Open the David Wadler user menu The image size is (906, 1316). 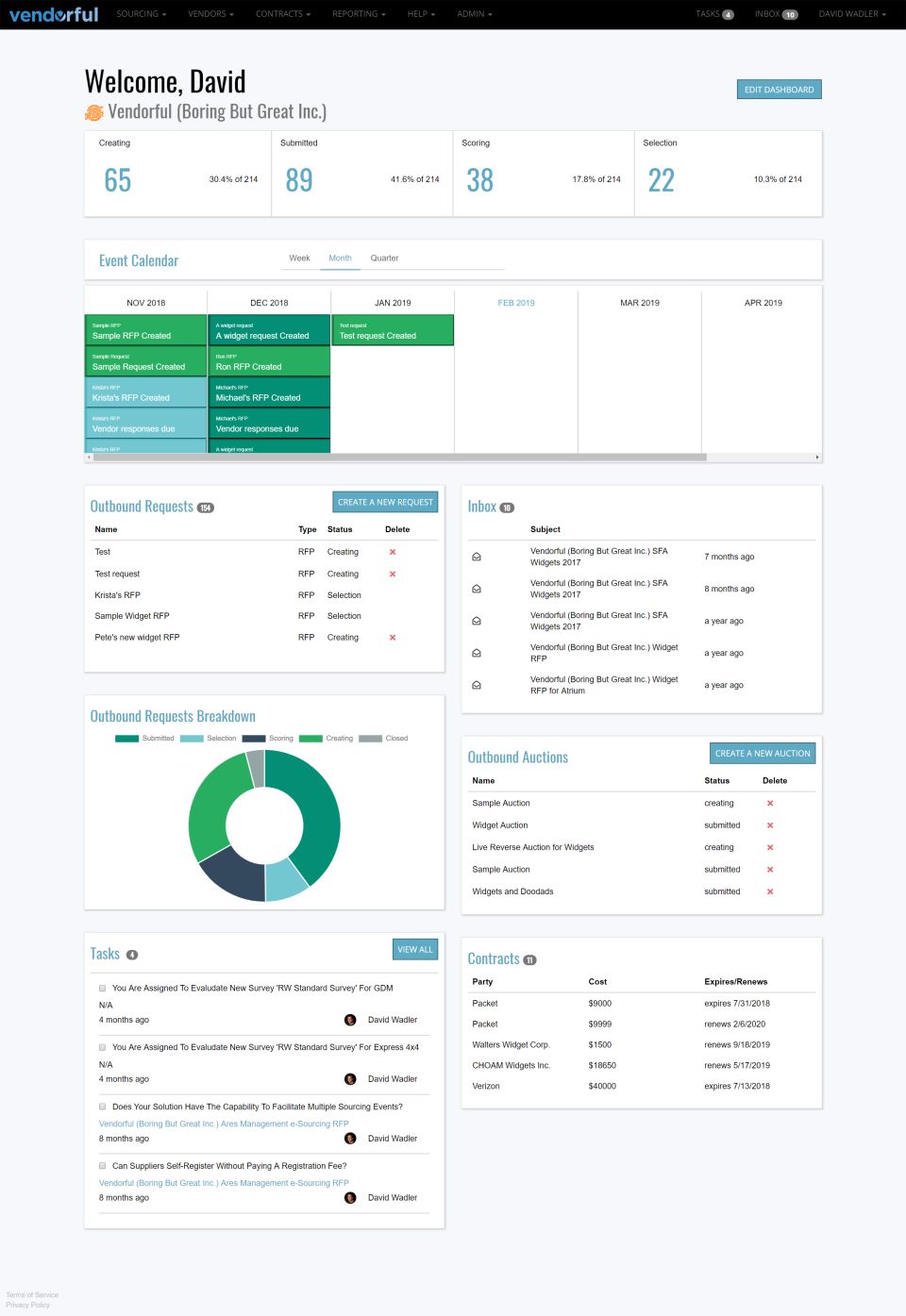pos(852,14)
